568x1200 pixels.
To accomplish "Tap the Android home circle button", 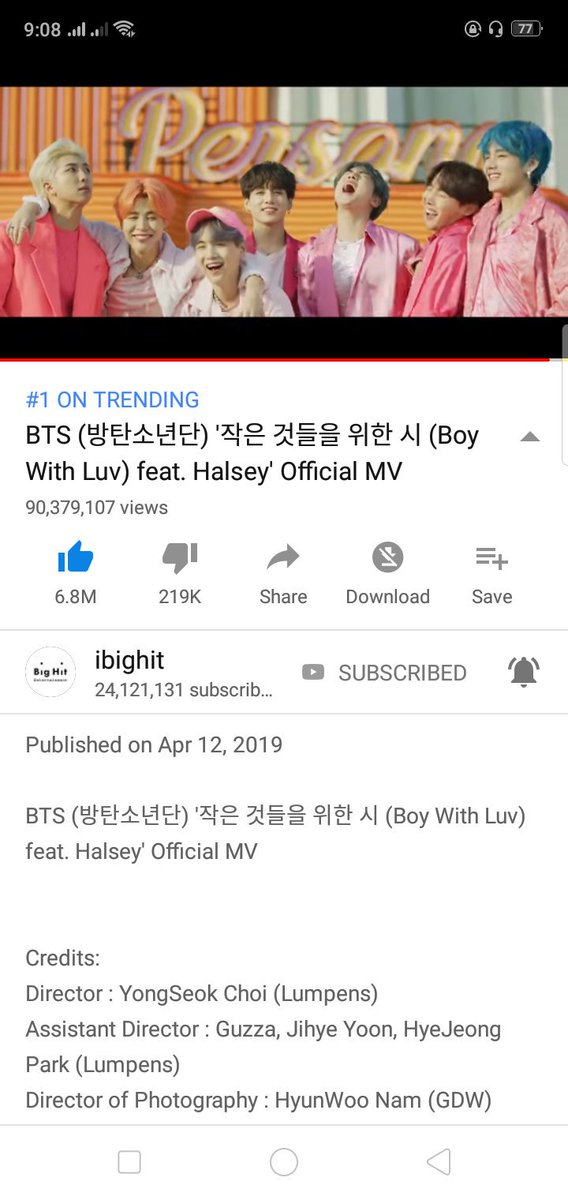I will coord(284,1161).
